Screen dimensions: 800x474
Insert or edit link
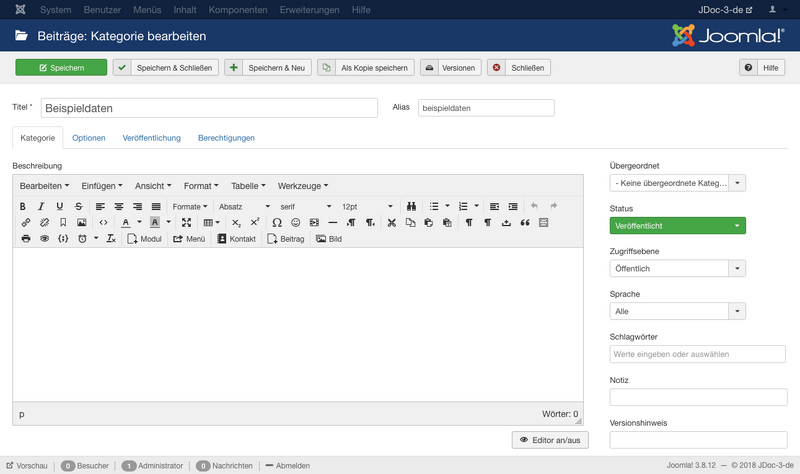pyautogui.click(x=26, y=222)
